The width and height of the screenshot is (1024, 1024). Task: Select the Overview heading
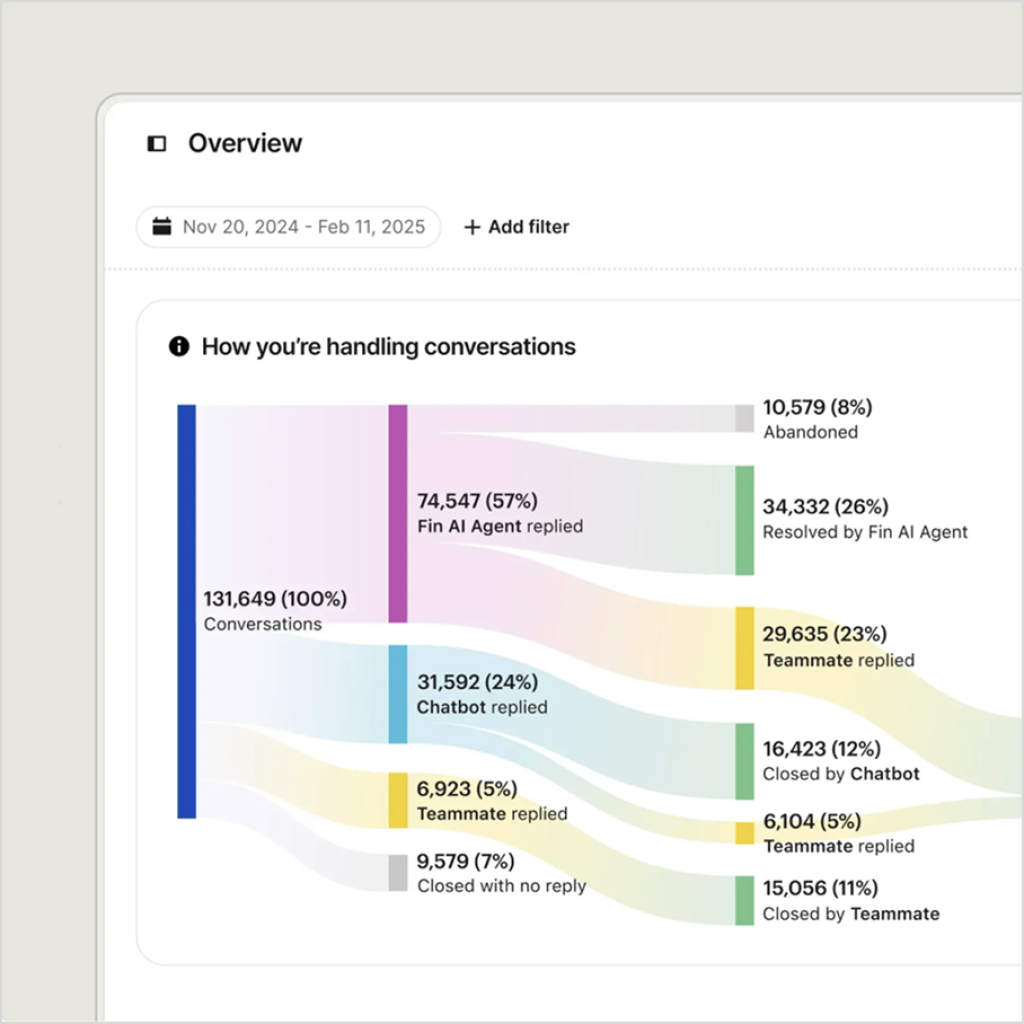245,144
